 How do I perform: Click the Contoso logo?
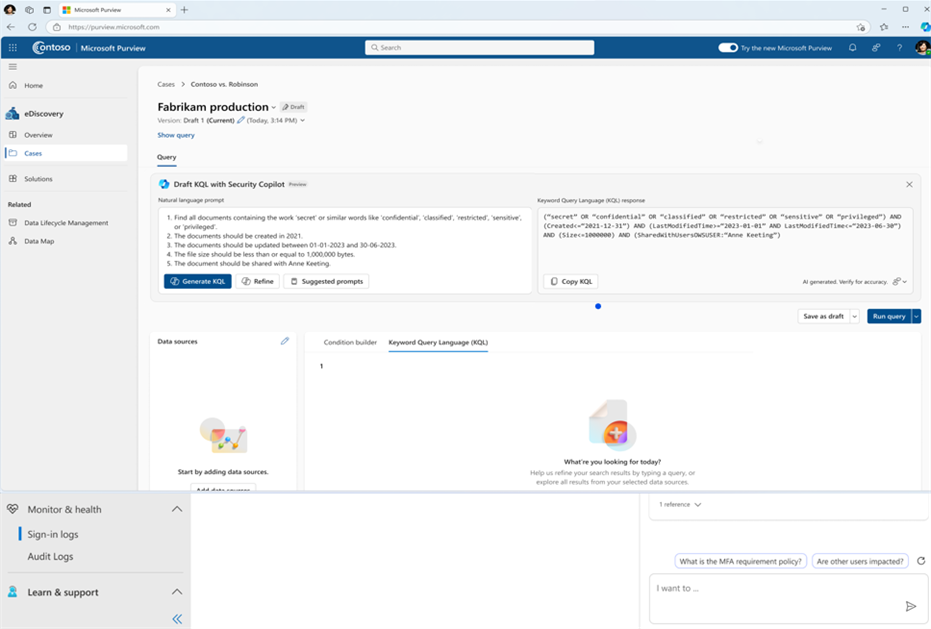coord(51,48)
